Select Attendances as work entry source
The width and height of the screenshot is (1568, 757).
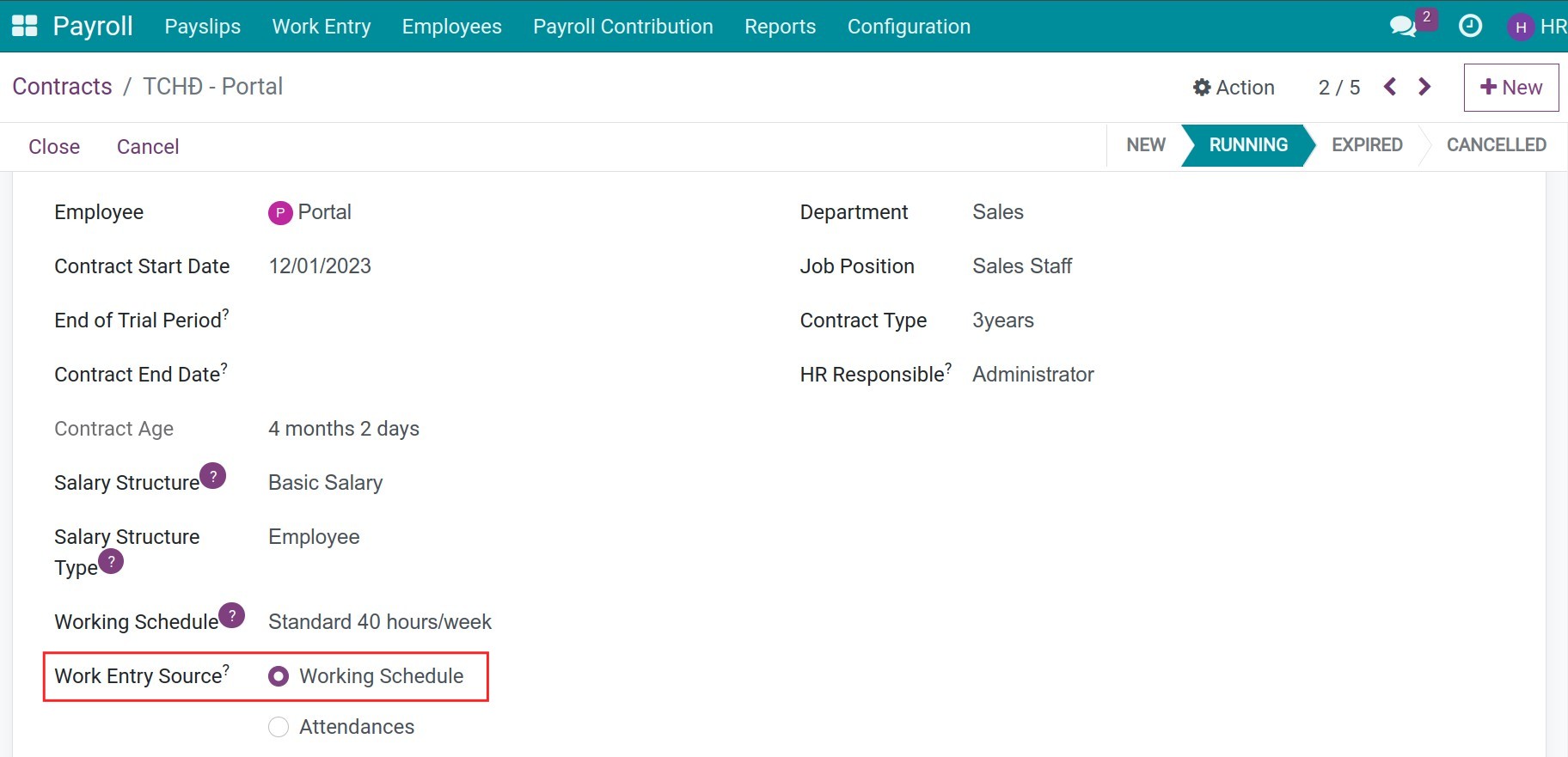pos(279,728)
